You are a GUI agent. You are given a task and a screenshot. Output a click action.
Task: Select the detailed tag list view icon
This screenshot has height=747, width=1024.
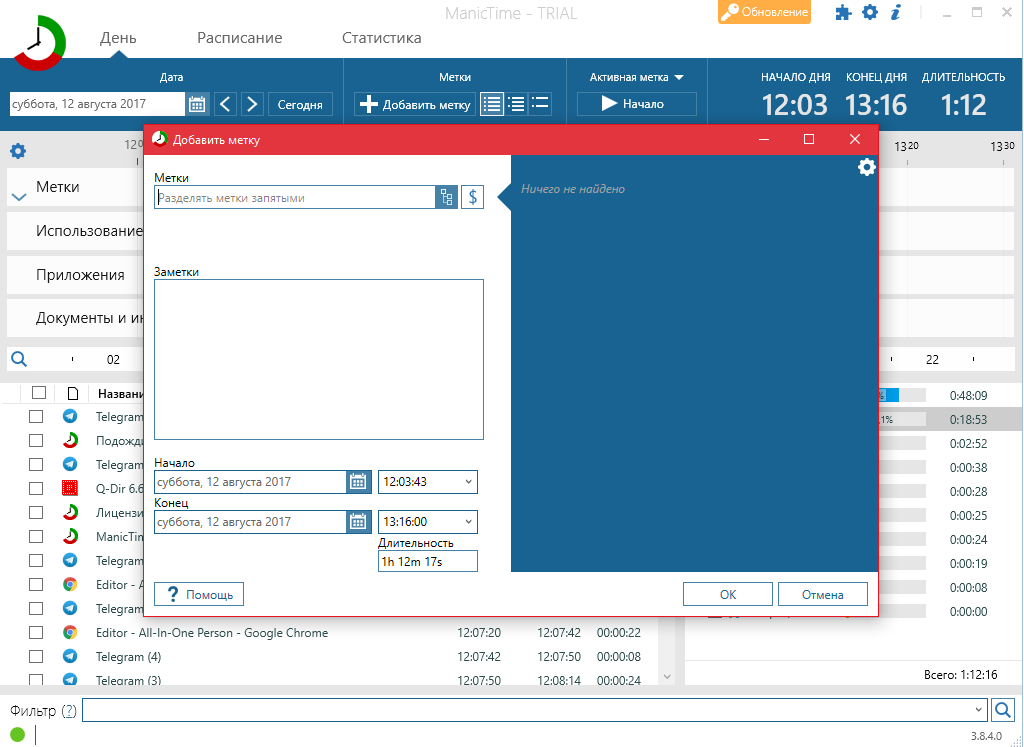(x=492, y=104)
